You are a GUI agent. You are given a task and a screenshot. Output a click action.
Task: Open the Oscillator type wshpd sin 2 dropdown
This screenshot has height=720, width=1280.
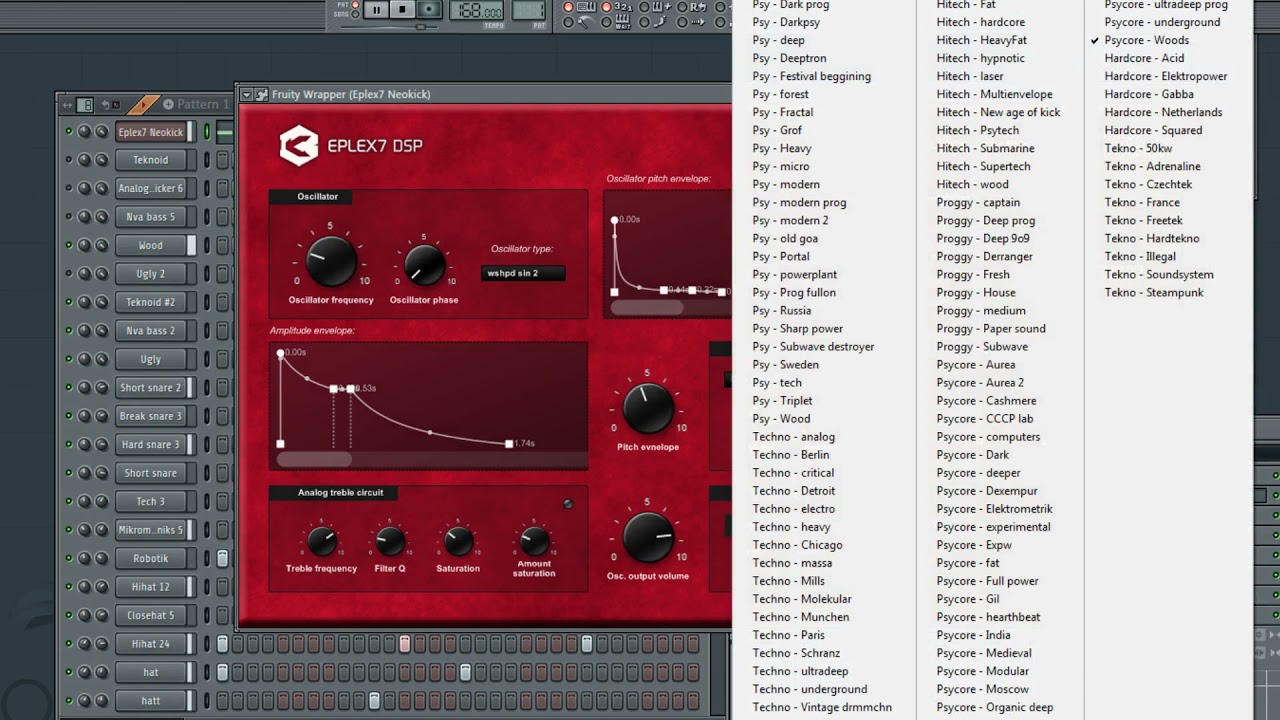(523, 273)
